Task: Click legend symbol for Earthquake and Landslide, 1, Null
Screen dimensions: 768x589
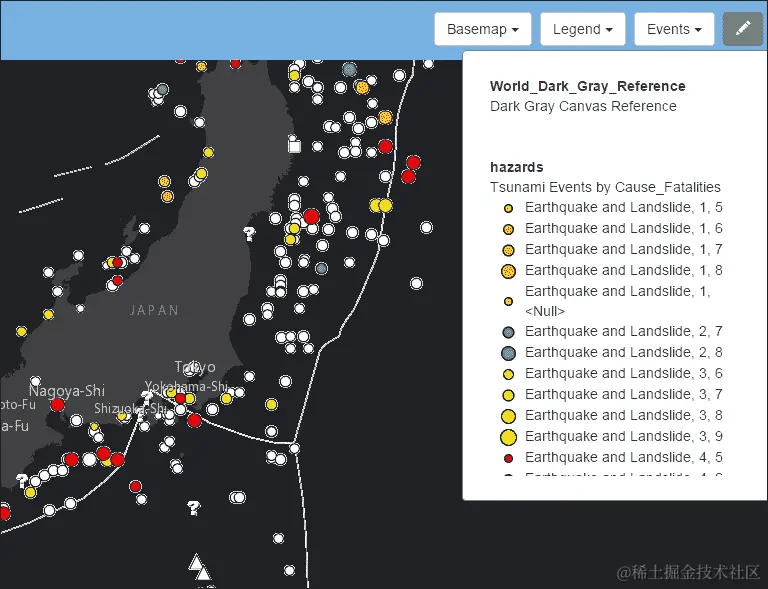Action: click(508, 302)
